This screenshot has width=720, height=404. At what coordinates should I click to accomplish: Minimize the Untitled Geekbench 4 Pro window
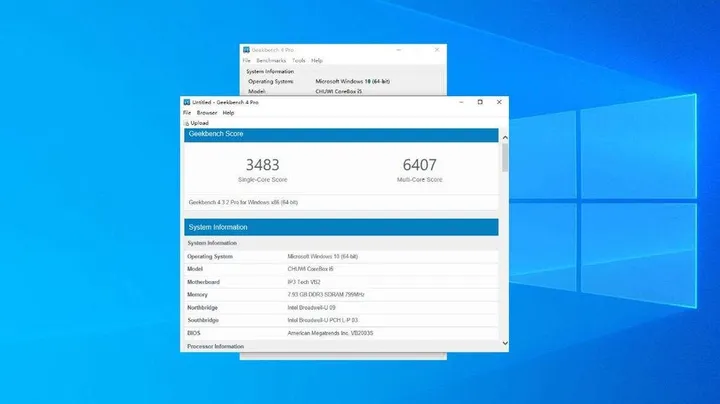click(x=461, y=102)
